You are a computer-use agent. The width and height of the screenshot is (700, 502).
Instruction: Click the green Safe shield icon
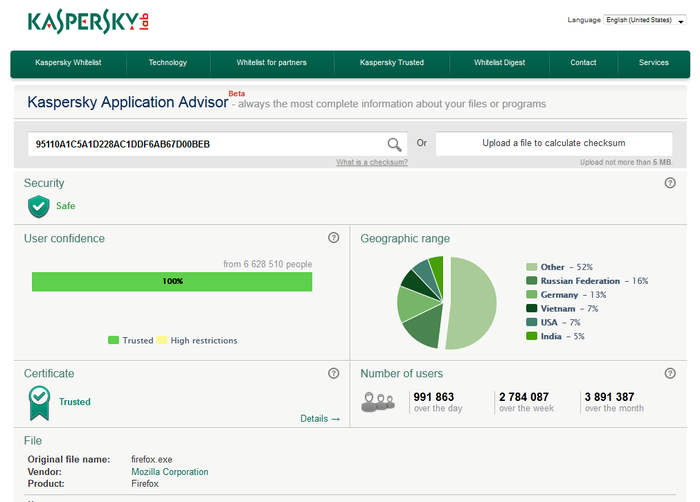[39, 206]
